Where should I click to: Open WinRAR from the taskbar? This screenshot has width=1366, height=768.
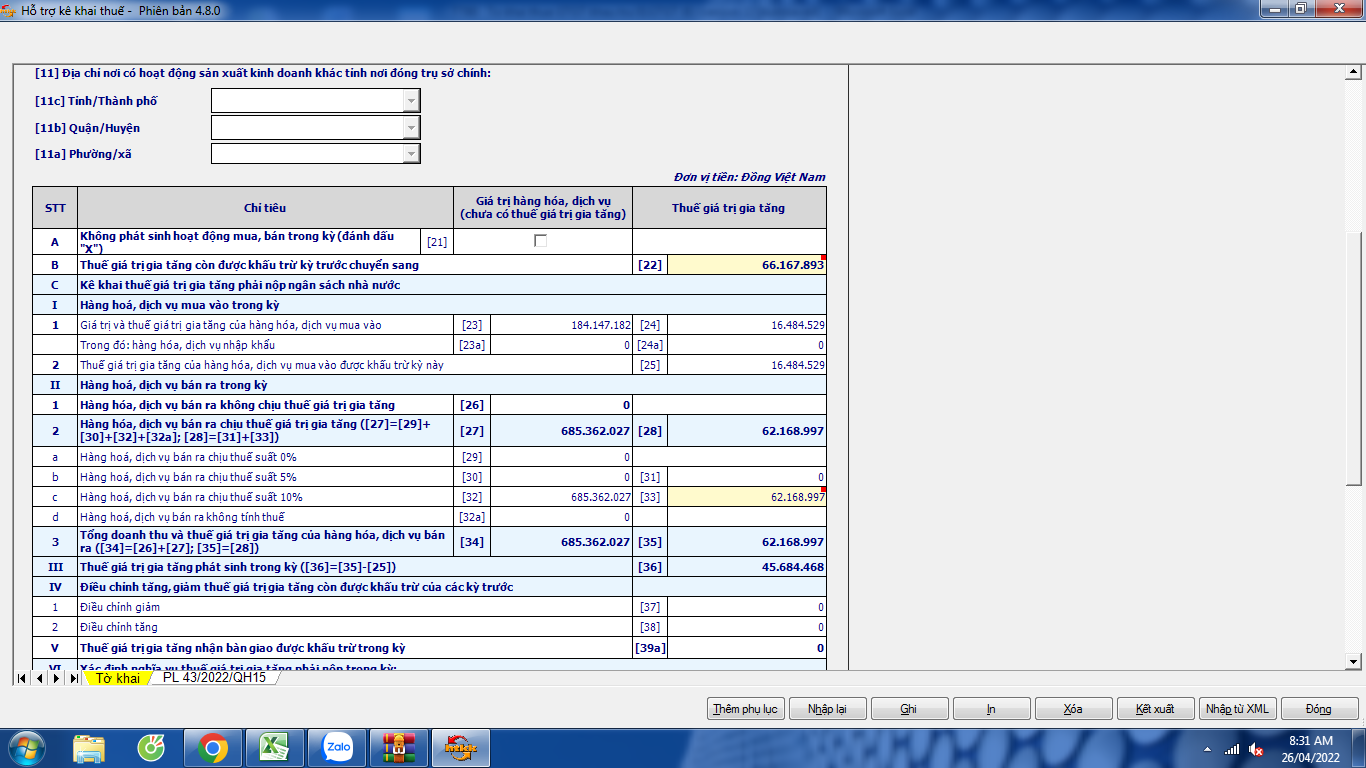(x=399, y=746)
